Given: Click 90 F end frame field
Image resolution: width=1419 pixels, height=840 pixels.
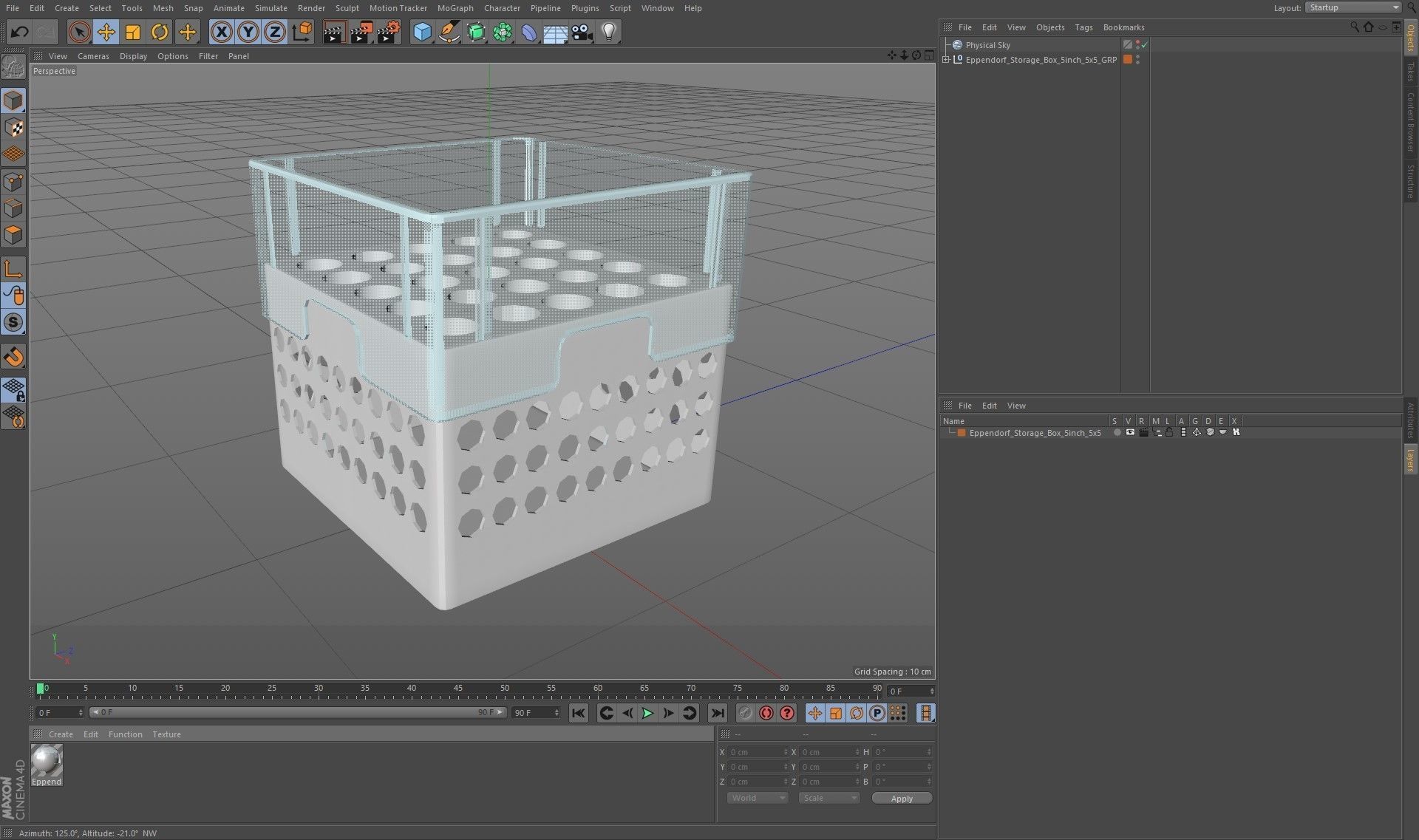Looking at the screenshot, I should pyautogui.click(x=536, y=713).
